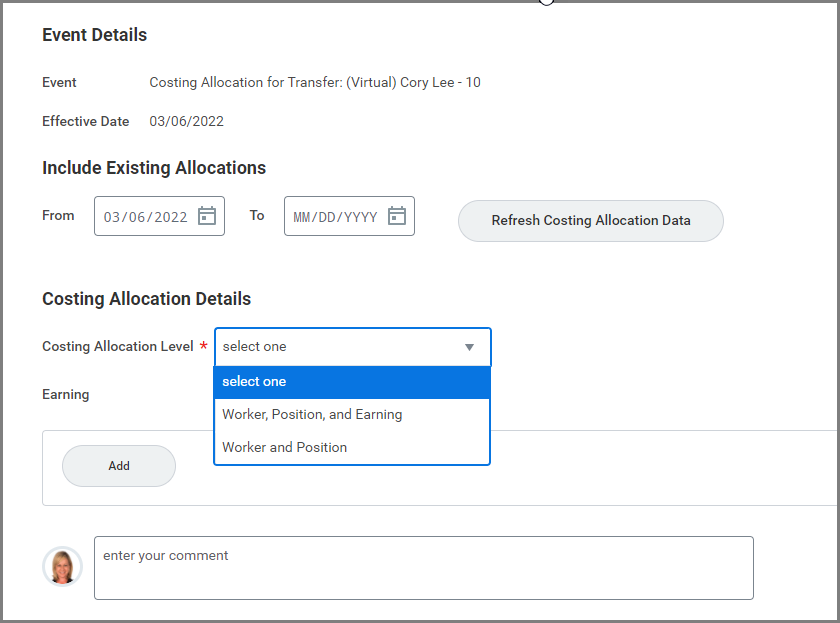
Task: Click the dropdown arrow for Costing Allocation Level
Action: click(469, 347)
